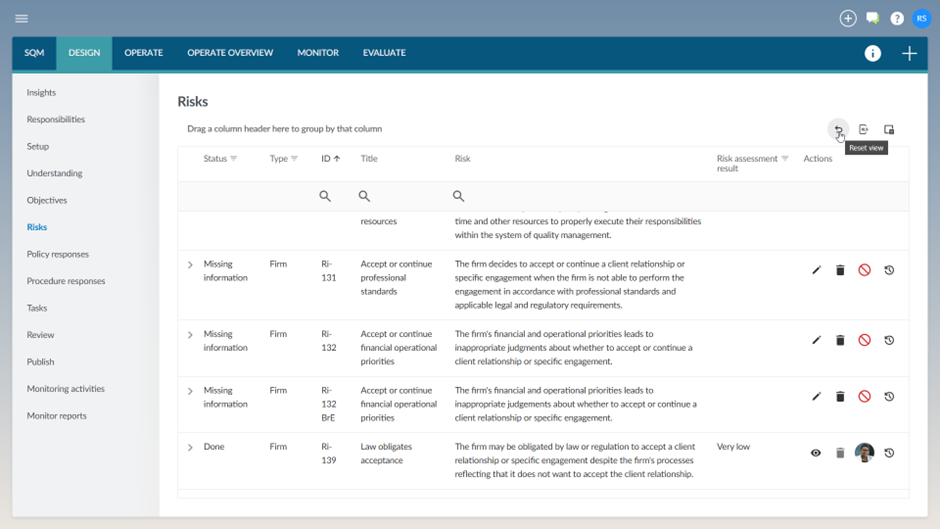Expand the Ri-131 row

click(190, 265)
